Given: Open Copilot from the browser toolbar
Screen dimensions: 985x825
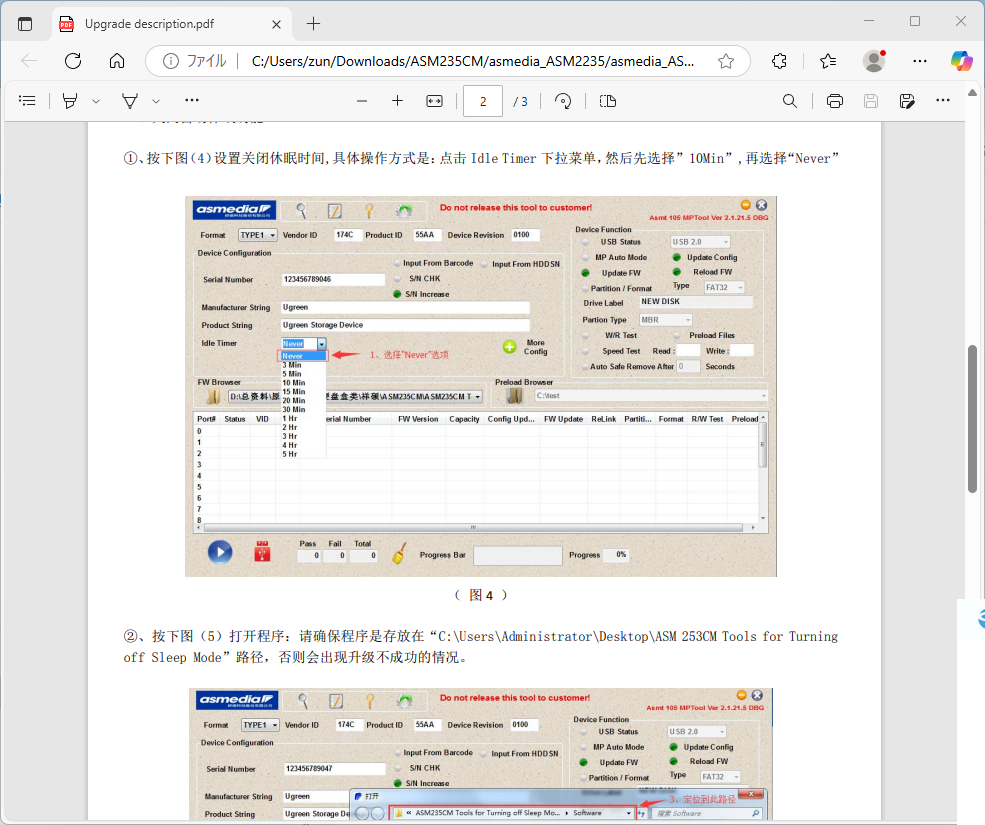Looking at the screenshot, I should tap(961, 61).
